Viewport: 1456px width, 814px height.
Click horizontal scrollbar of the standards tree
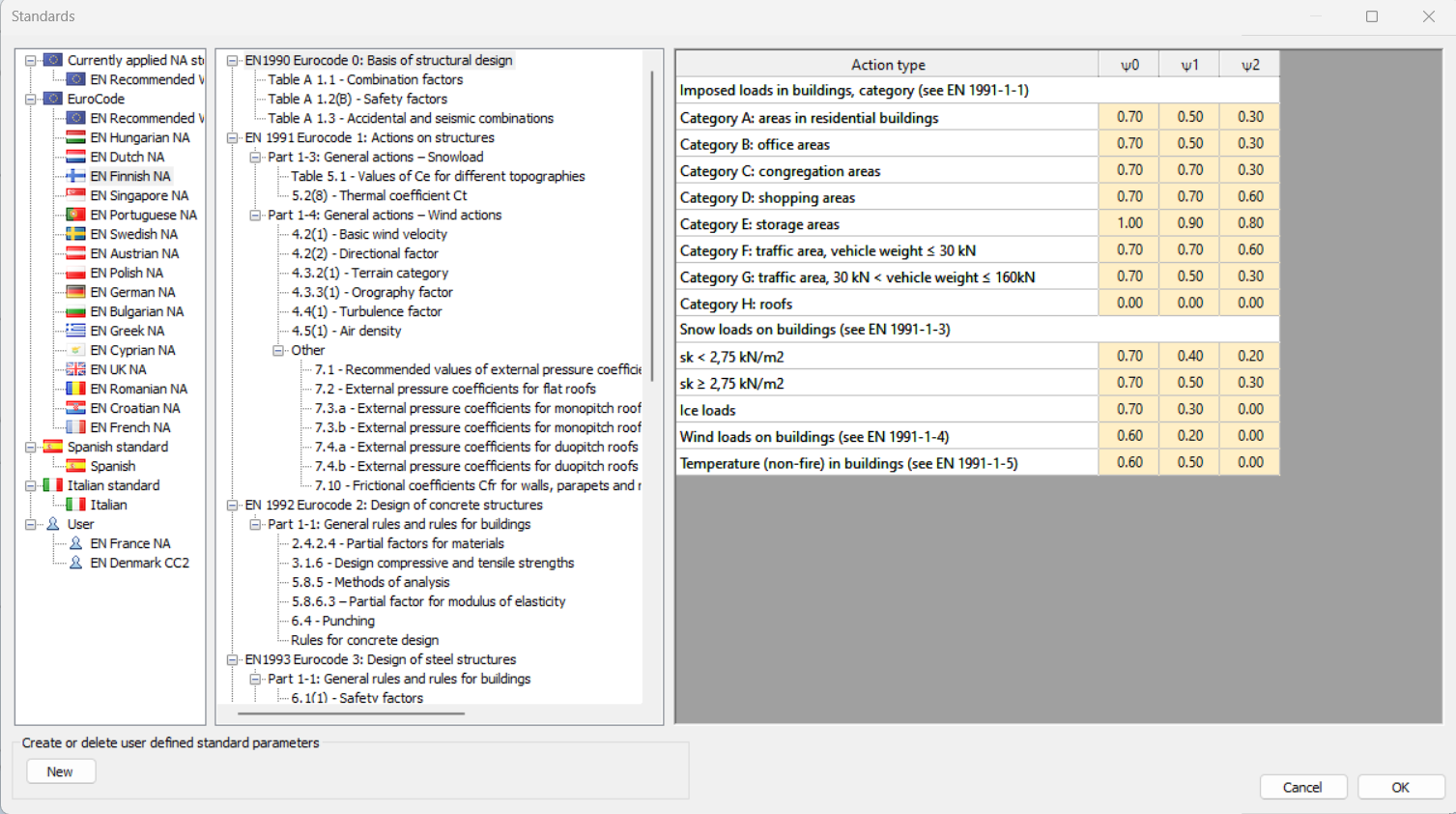pyautogui.click(x=351, y=713)
